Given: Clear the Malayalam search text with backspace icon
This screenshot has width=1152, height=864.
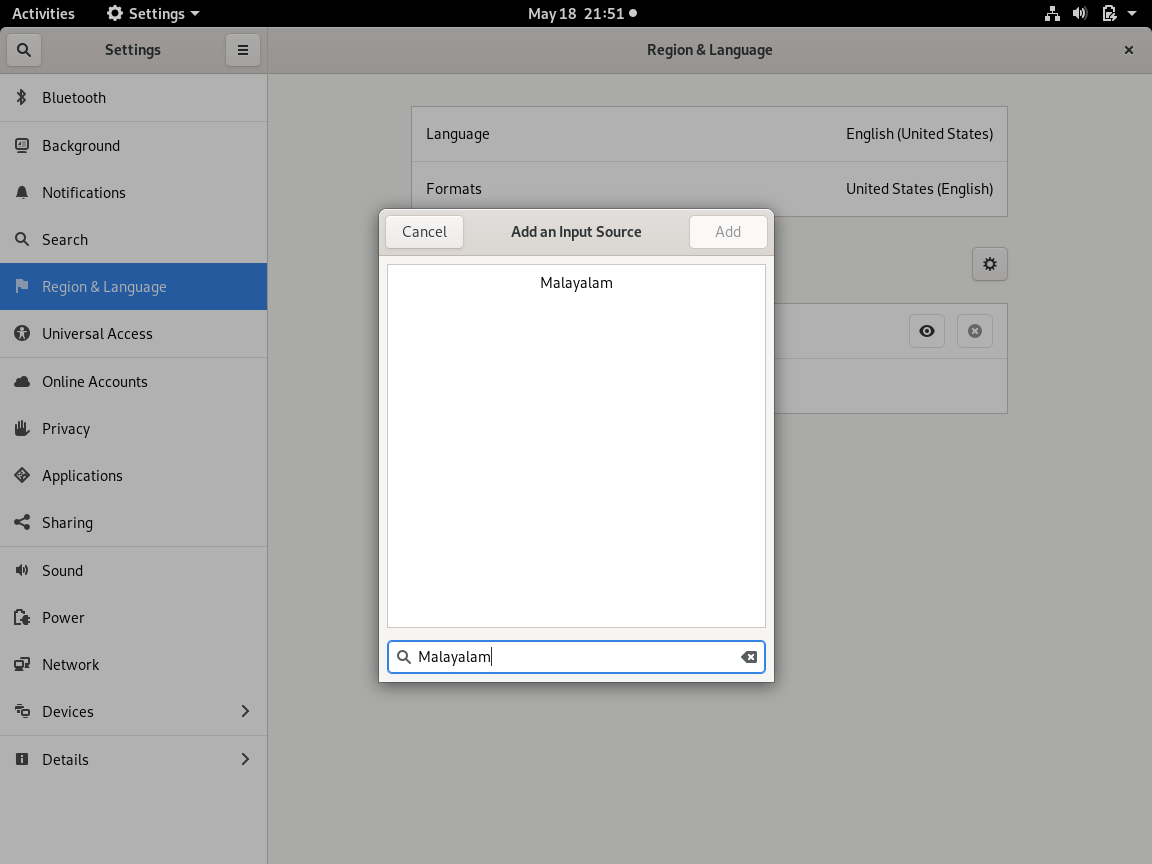Looking at the screenshot, I should [748, 657].
